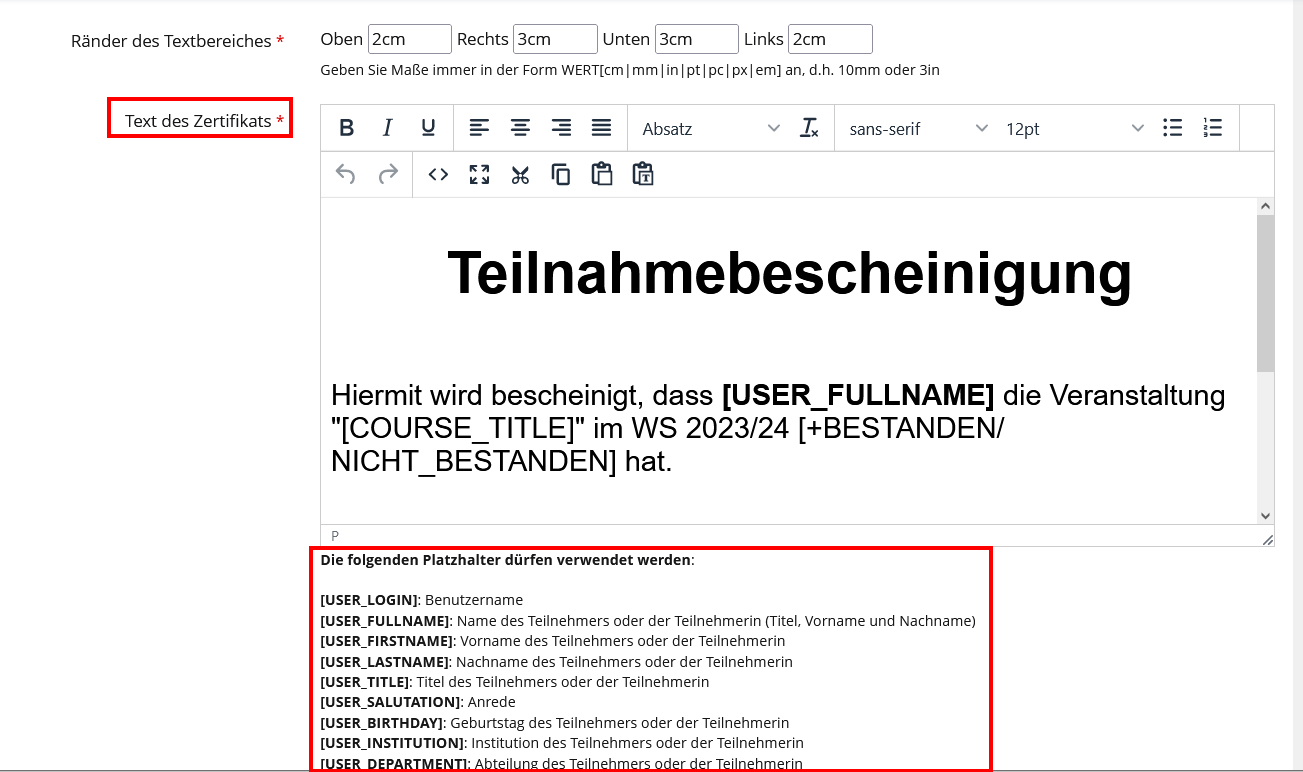
Task: Switch editor to fullscreen mode
Action: pyautogui.click(x=479, y=175)
